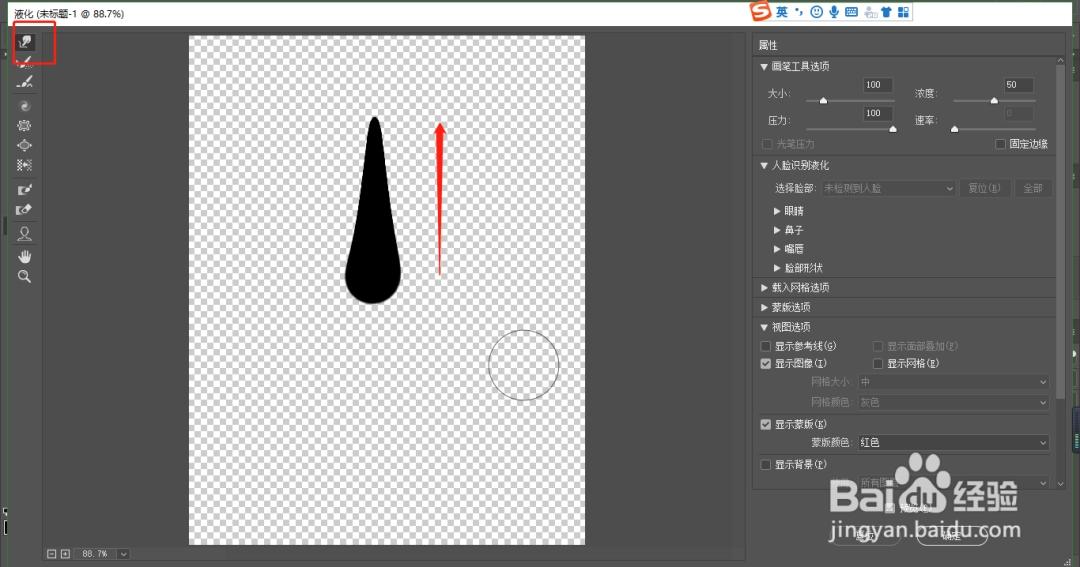
Task: Select the Thaw Mask tool
Action: coord(25,209)
